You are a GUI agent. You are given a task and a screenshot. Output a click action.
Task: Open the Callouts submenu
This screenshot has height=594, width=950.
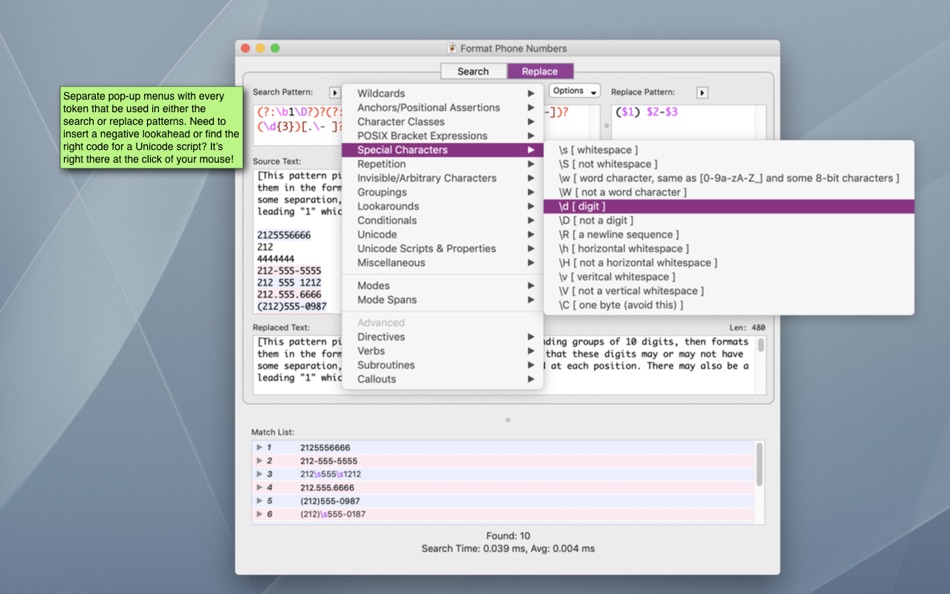pyautogui.click(x=442, y=379)
